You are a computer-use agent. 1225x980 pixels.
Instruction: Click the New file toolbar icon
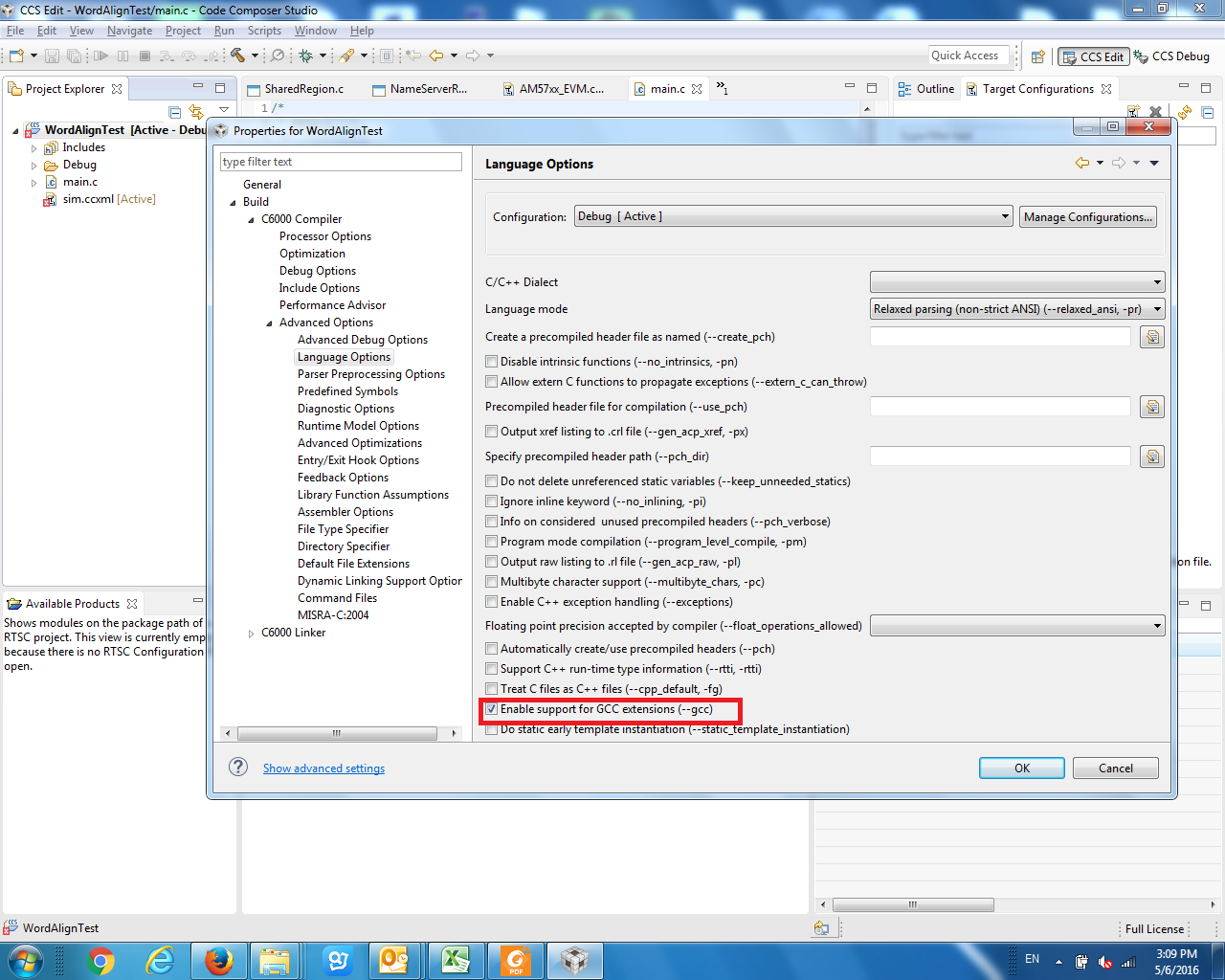pyautogui.click(x=16, y=56)
